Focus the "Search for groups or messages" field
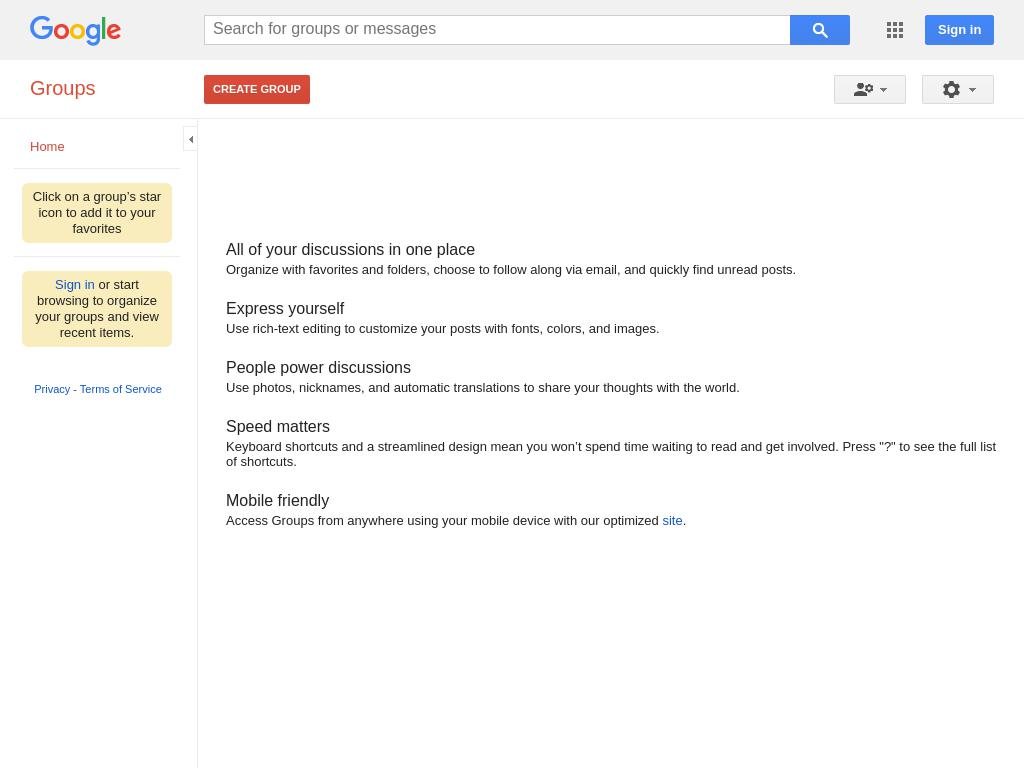This screenshot has width=1024, height=768. pos(497,30)
